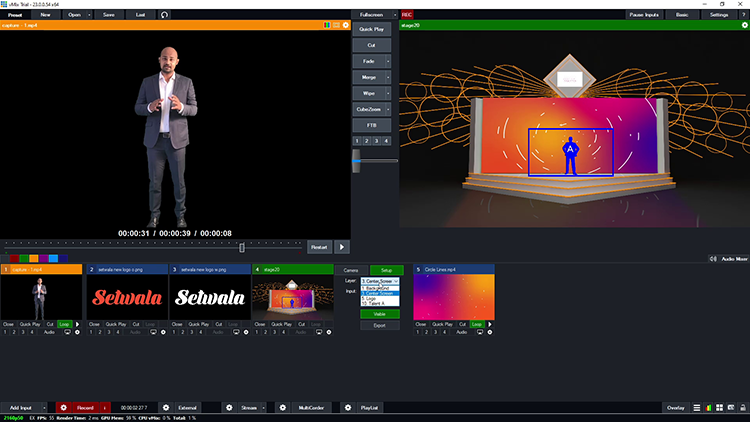Viewport: 750px width, 422px height.
Task: Toggle Loop on capture-1.mp4 input
Action: (x=64, y=325)
